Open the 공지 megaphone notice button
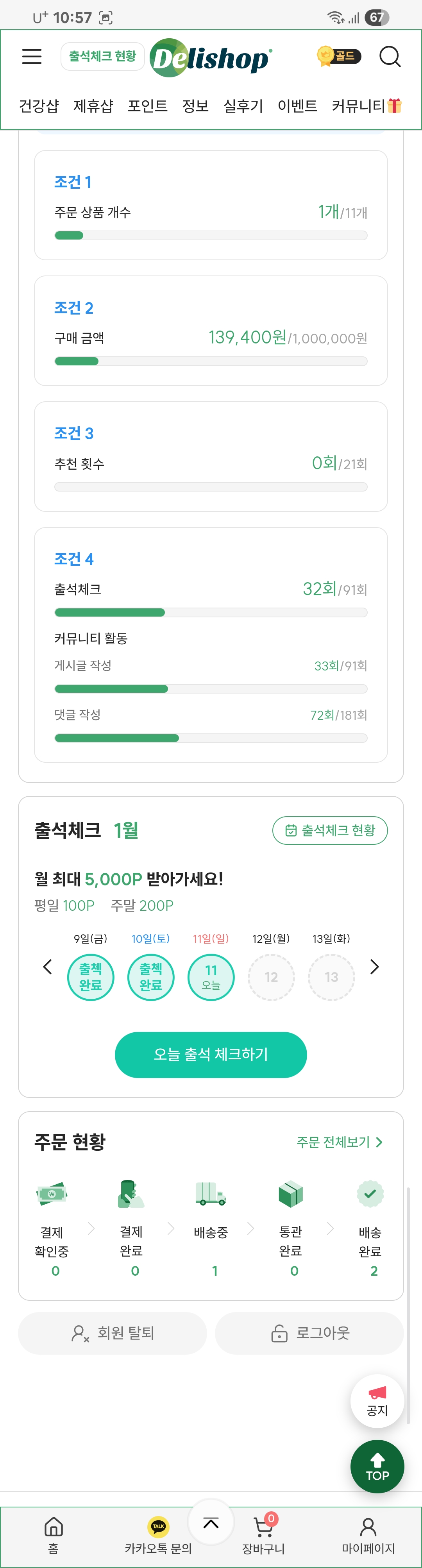The width and height of the screenshot is (422, 1568). tap(377, 1401)
